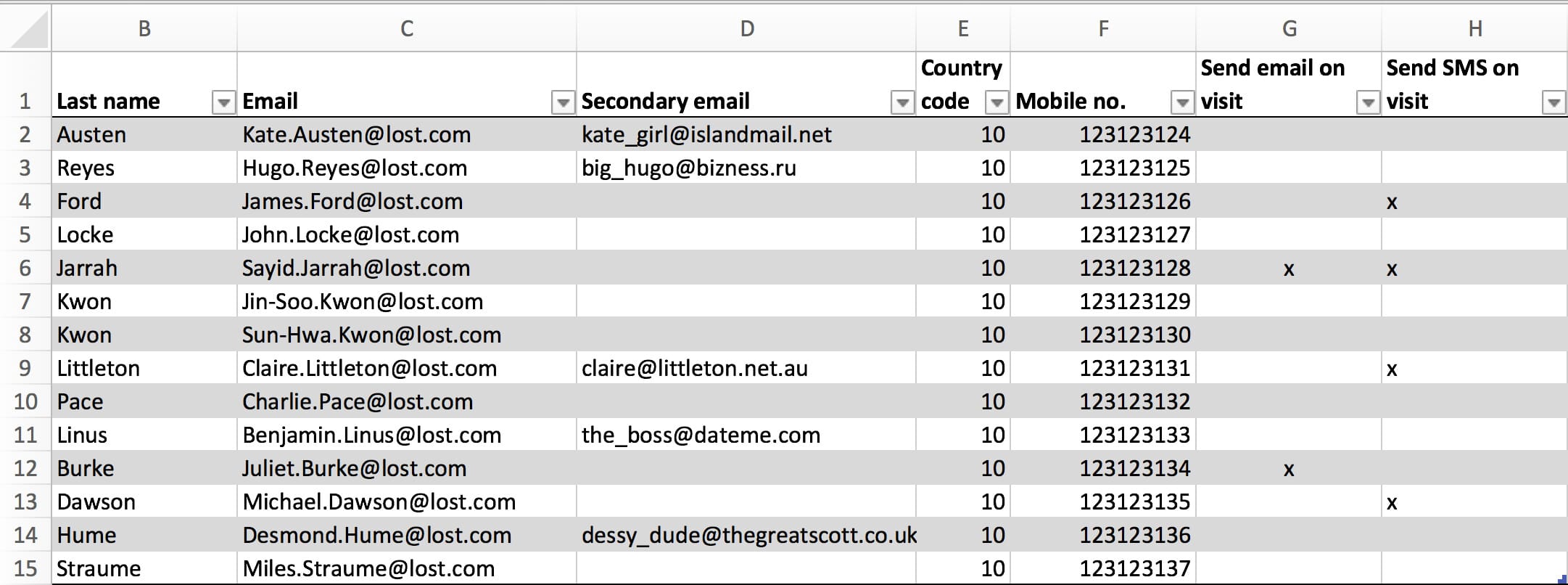
Task: Open the Last name filter dropdown
Action: pyautogui.click(x=223, y=103)
